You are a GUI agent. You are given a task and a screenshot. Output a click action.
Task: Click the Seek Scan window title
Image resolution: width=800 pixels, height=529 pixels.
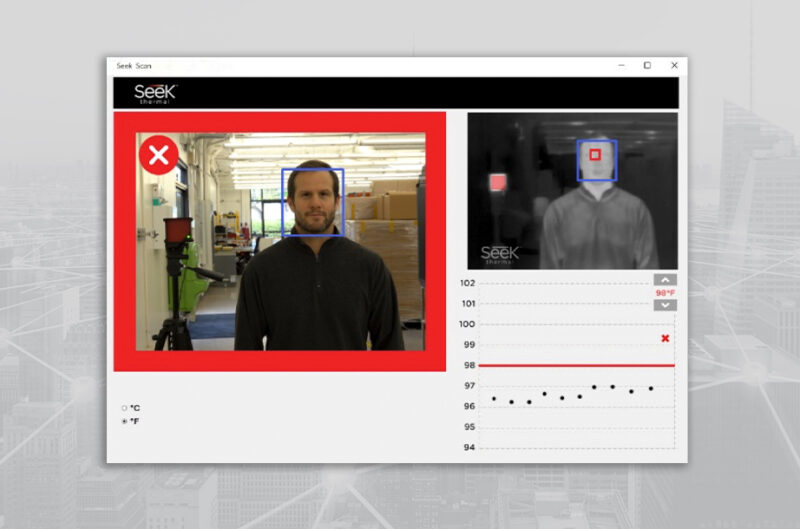click(x=134, y=66)
